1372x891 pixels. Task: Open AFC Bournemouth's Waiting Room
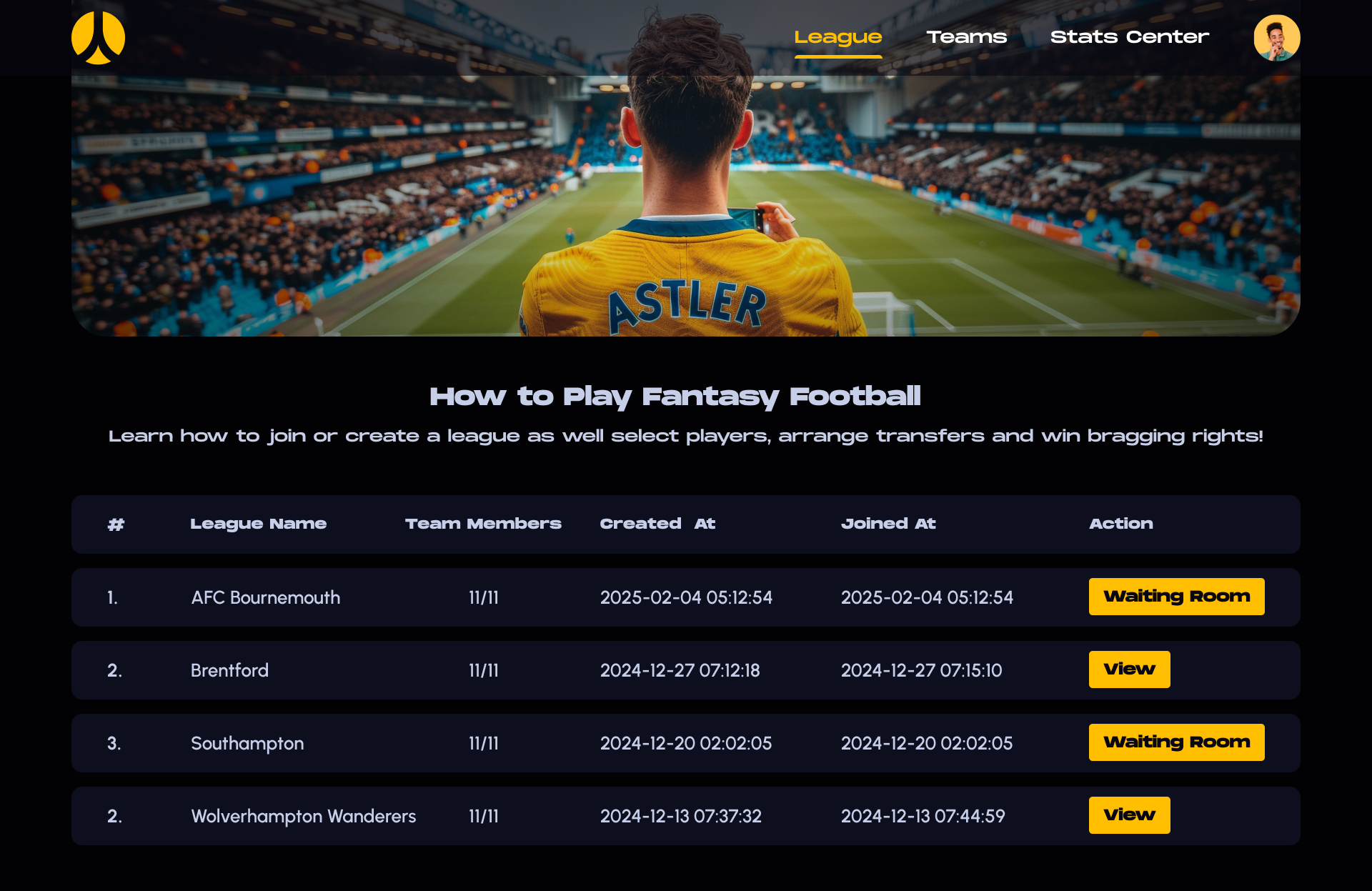point(1176,597)
